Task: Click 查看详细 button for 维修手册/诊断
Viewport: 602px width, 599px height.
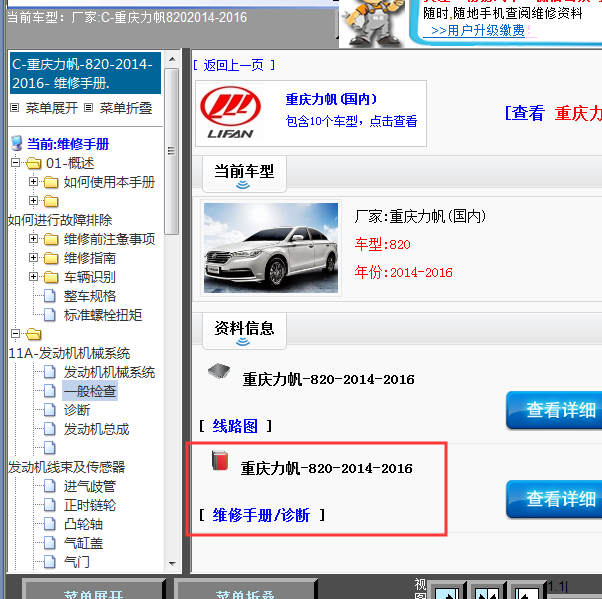Action: click(554, 499)
